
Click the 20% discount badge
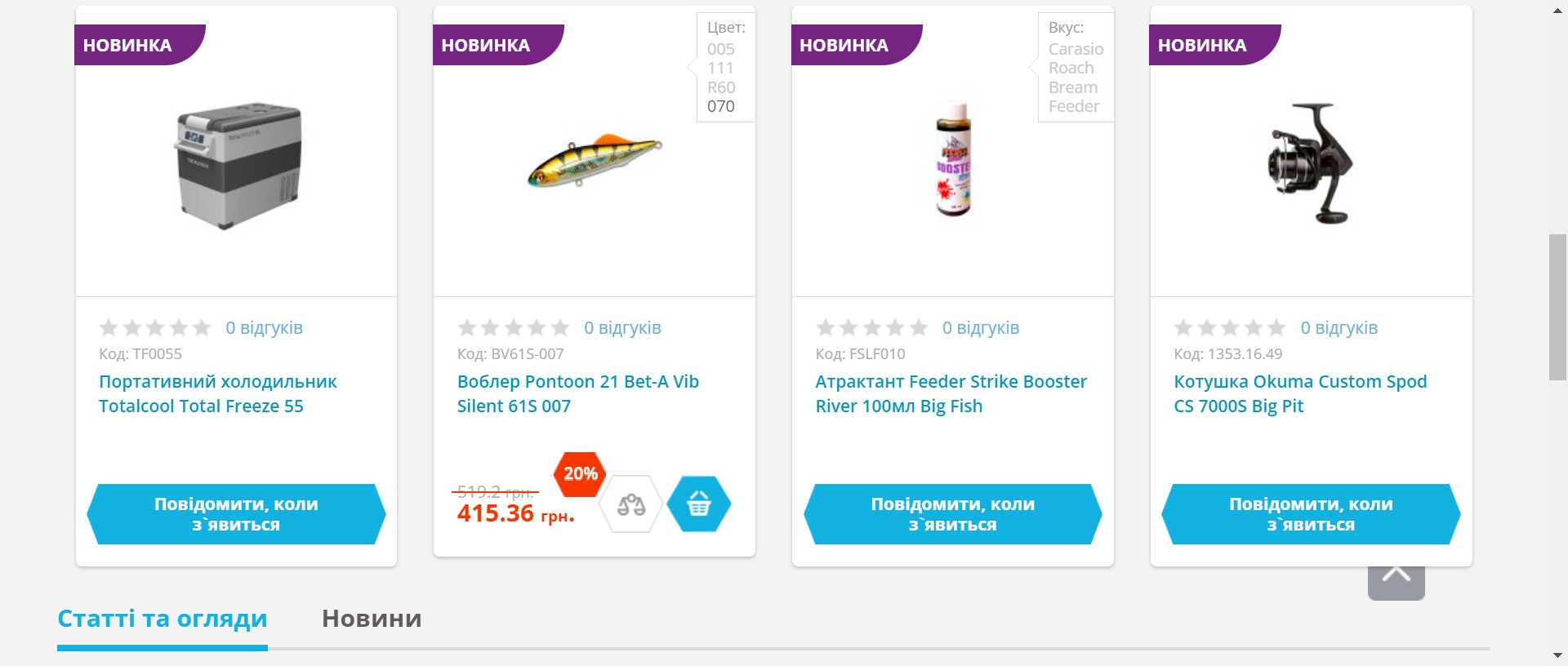tap(580, 474)
